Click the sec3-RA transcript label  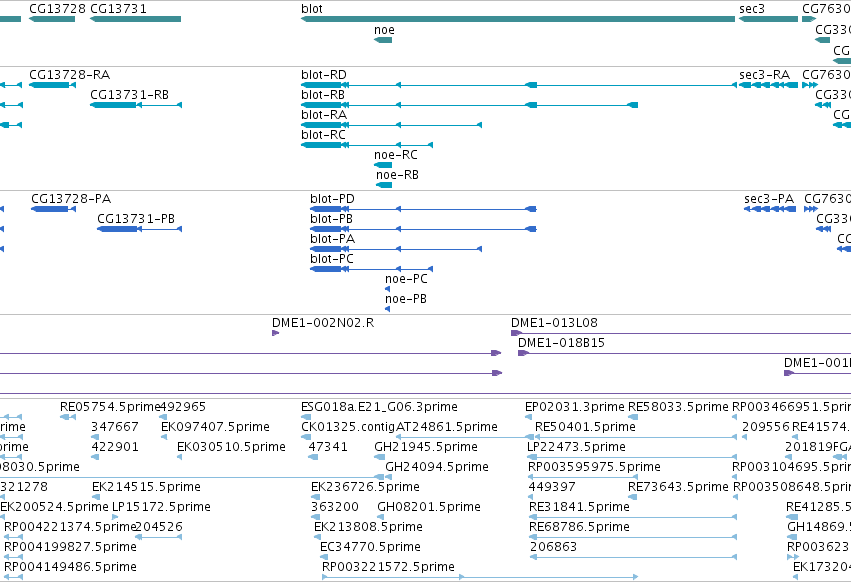pos(764,74)
